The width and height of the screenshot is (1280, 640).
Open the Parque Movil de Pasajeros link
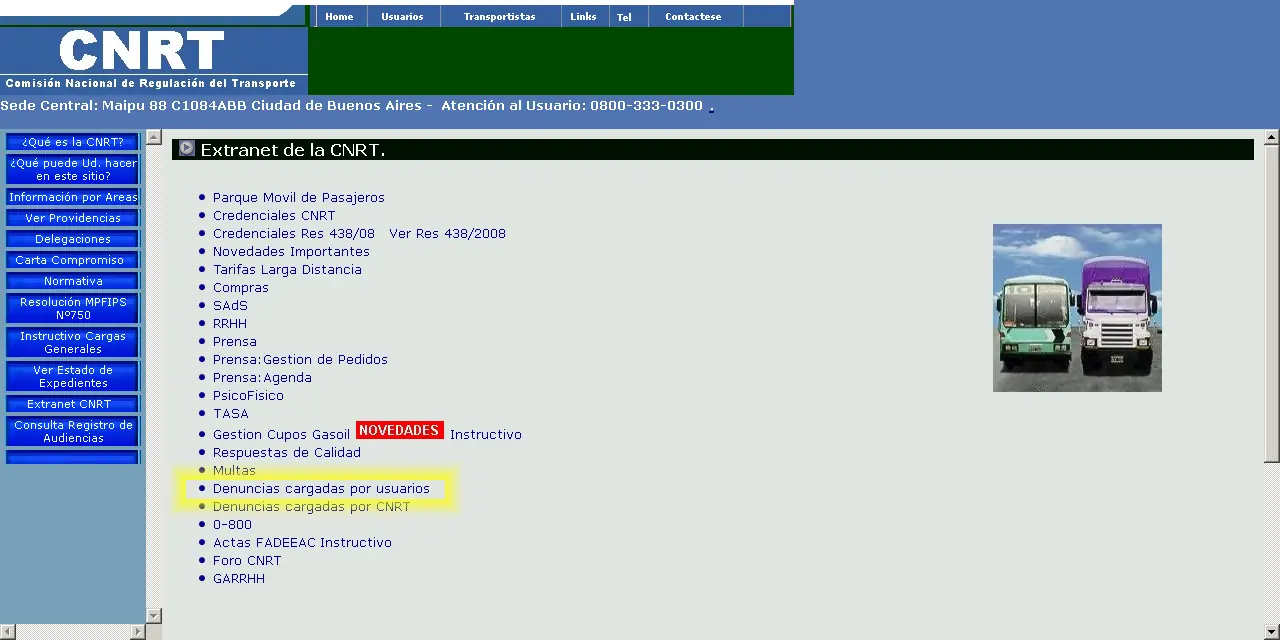tap(298, 198)
